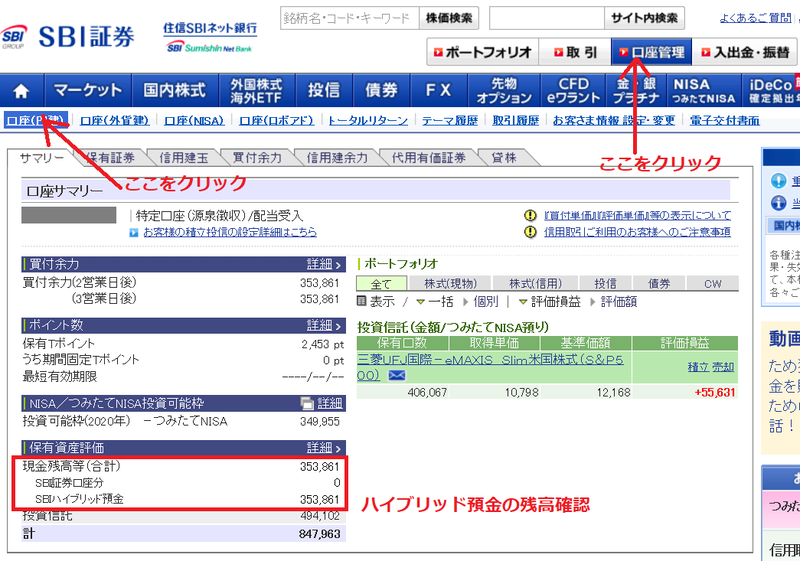Screen dimensions: 800x561
Task: Click the copy icon beside NISA 詳細
Action: pyautogui.click(x=307, y=404)
